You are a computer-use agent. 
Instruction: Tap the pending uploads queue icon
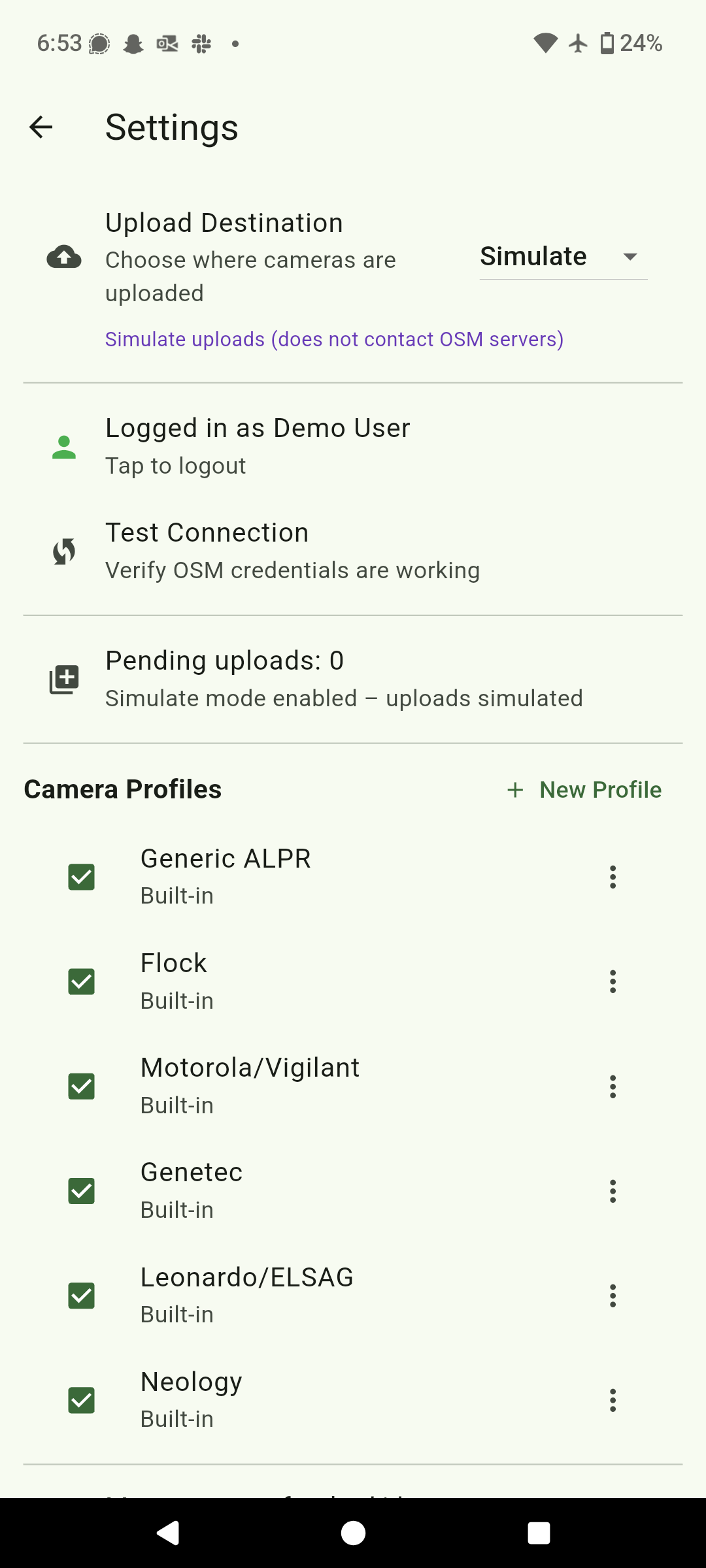click(x=64, y=679)
